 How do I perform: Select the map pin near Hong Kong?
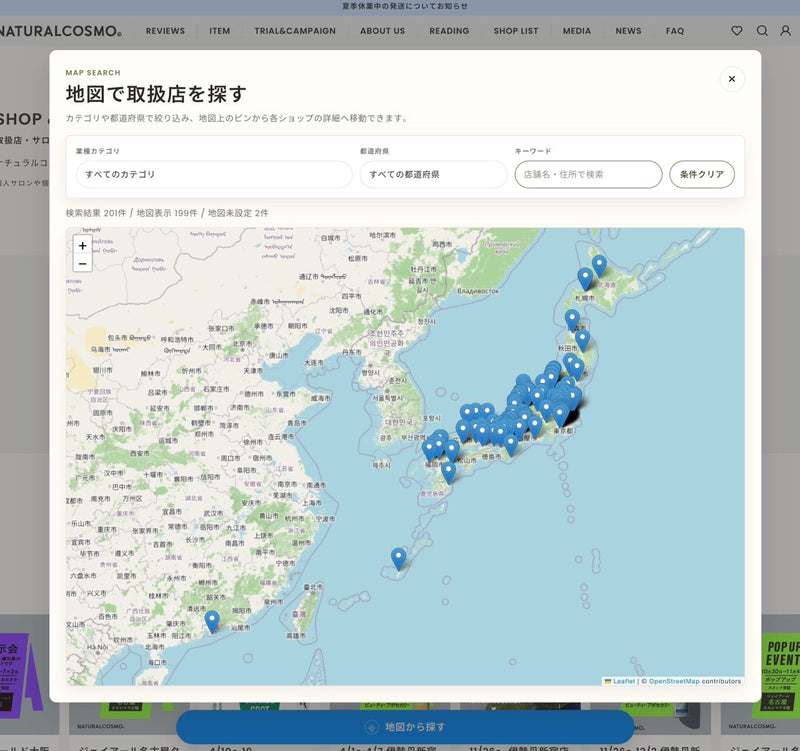click(x=212, y=622)
